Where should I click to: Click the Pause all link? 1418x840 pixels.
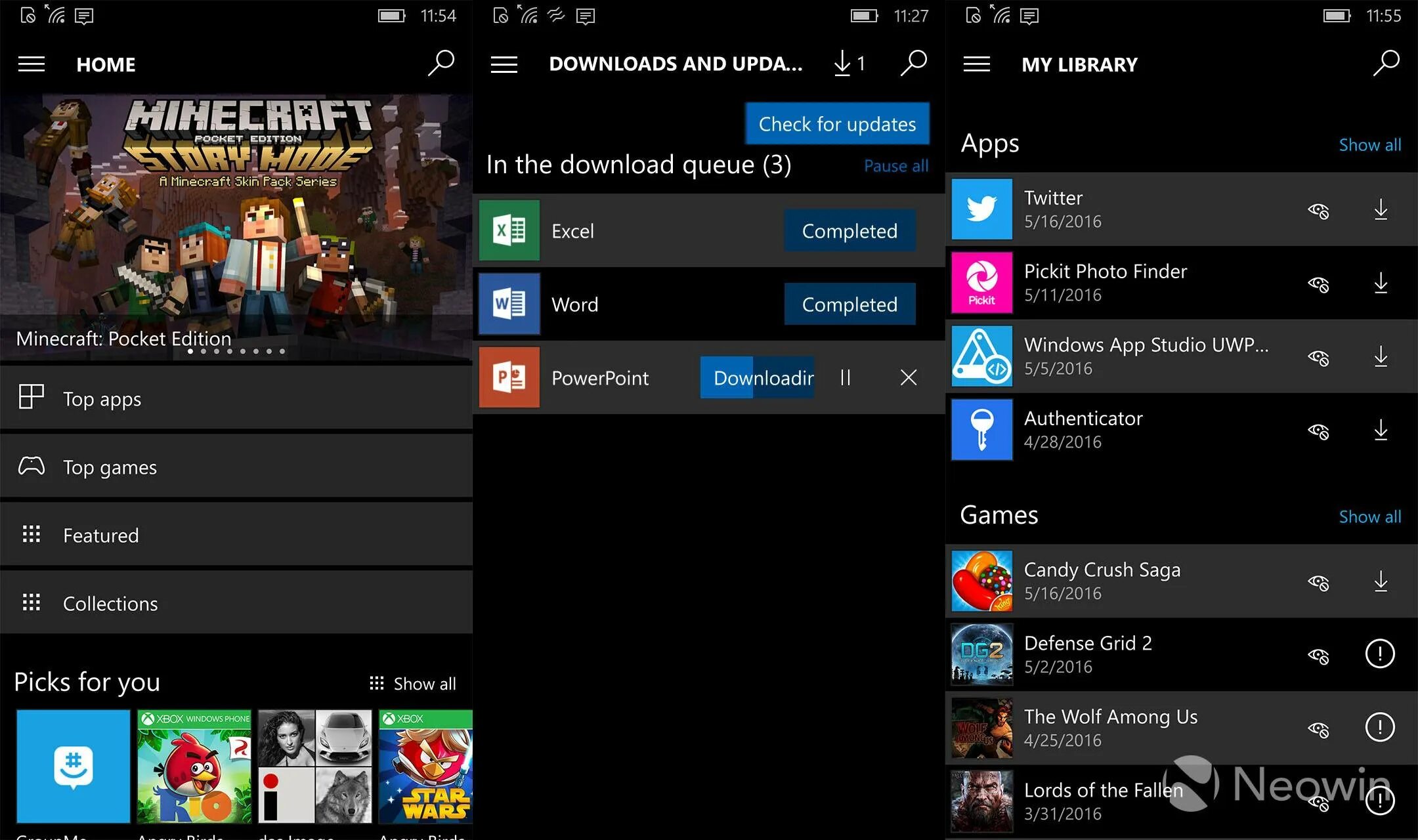point(895,165)
